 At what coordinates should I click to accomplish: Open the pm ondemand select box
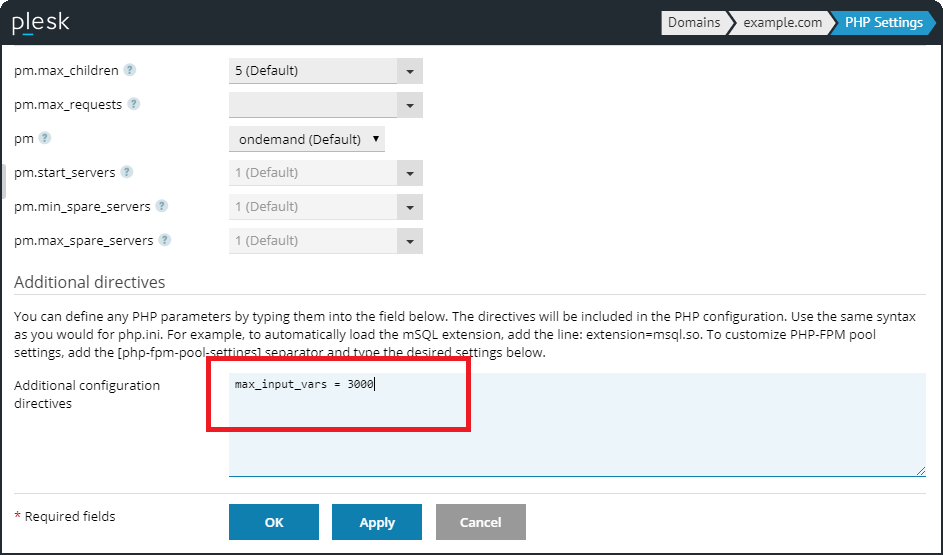coord(307,139)
